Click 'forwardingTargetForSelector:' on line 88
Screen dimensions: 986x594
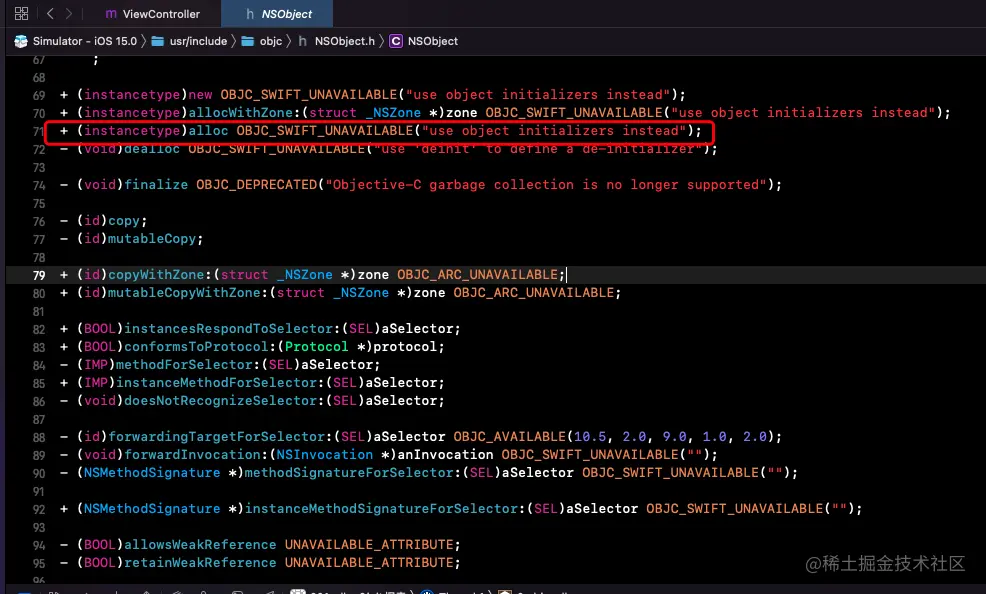(x=221, y=437)
